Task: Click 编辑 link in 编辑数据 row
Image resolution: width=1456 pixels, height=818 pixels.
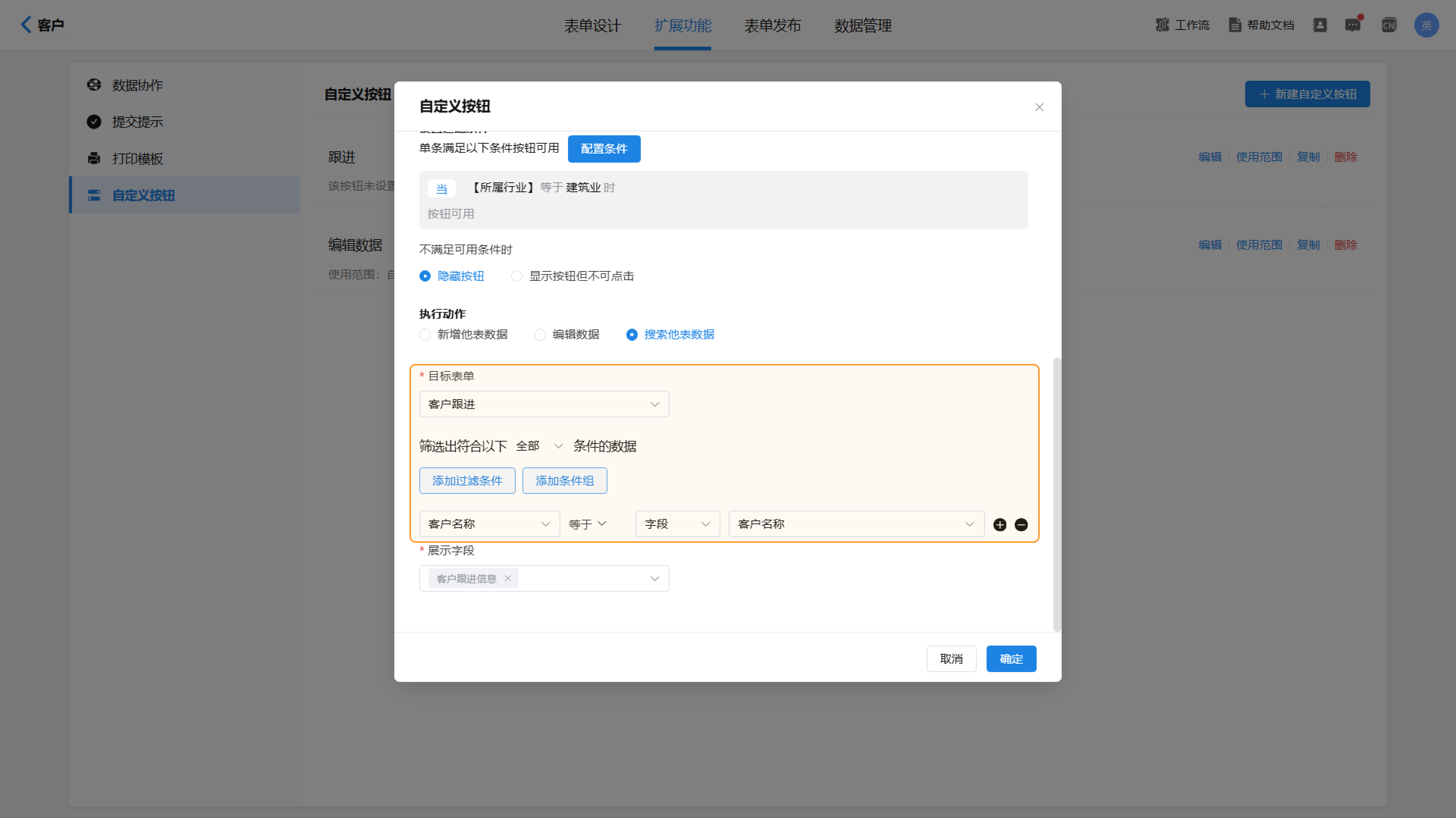Action: click(1210, 244)
